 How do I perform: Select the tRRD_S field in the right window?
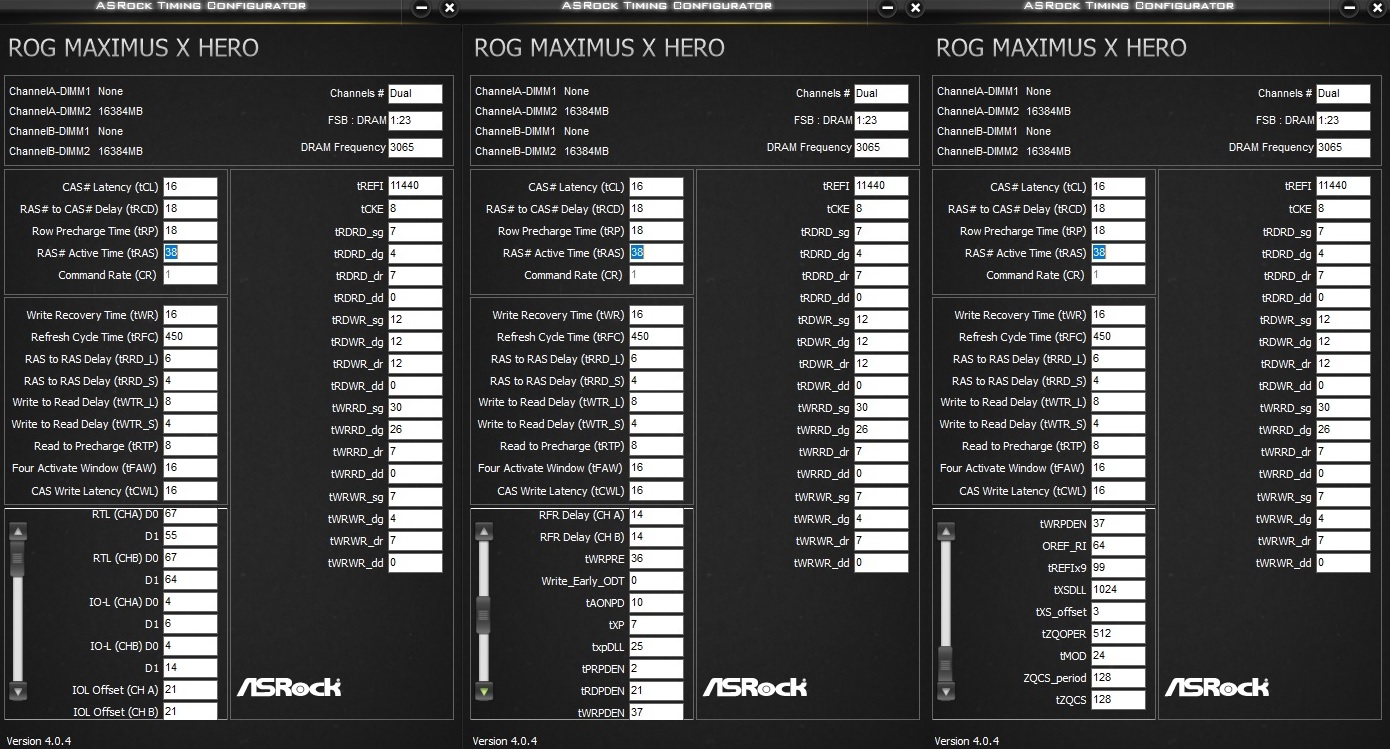[1118, 381]
